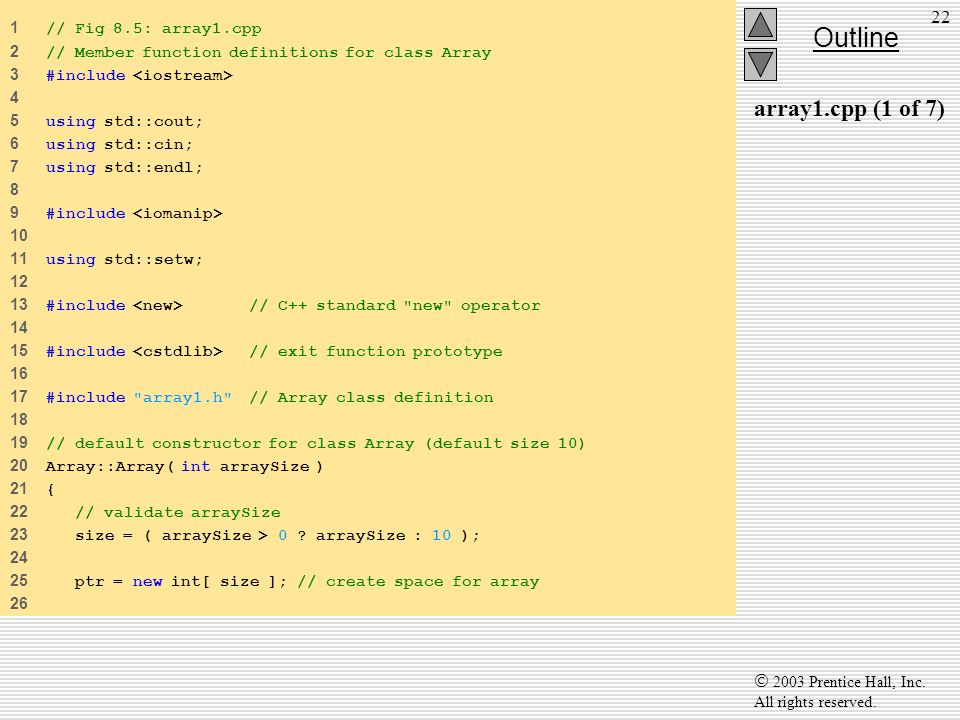Click the #include <new> directive
The width and height of the screenshot is (960, 720).
(x=114, y=306)
